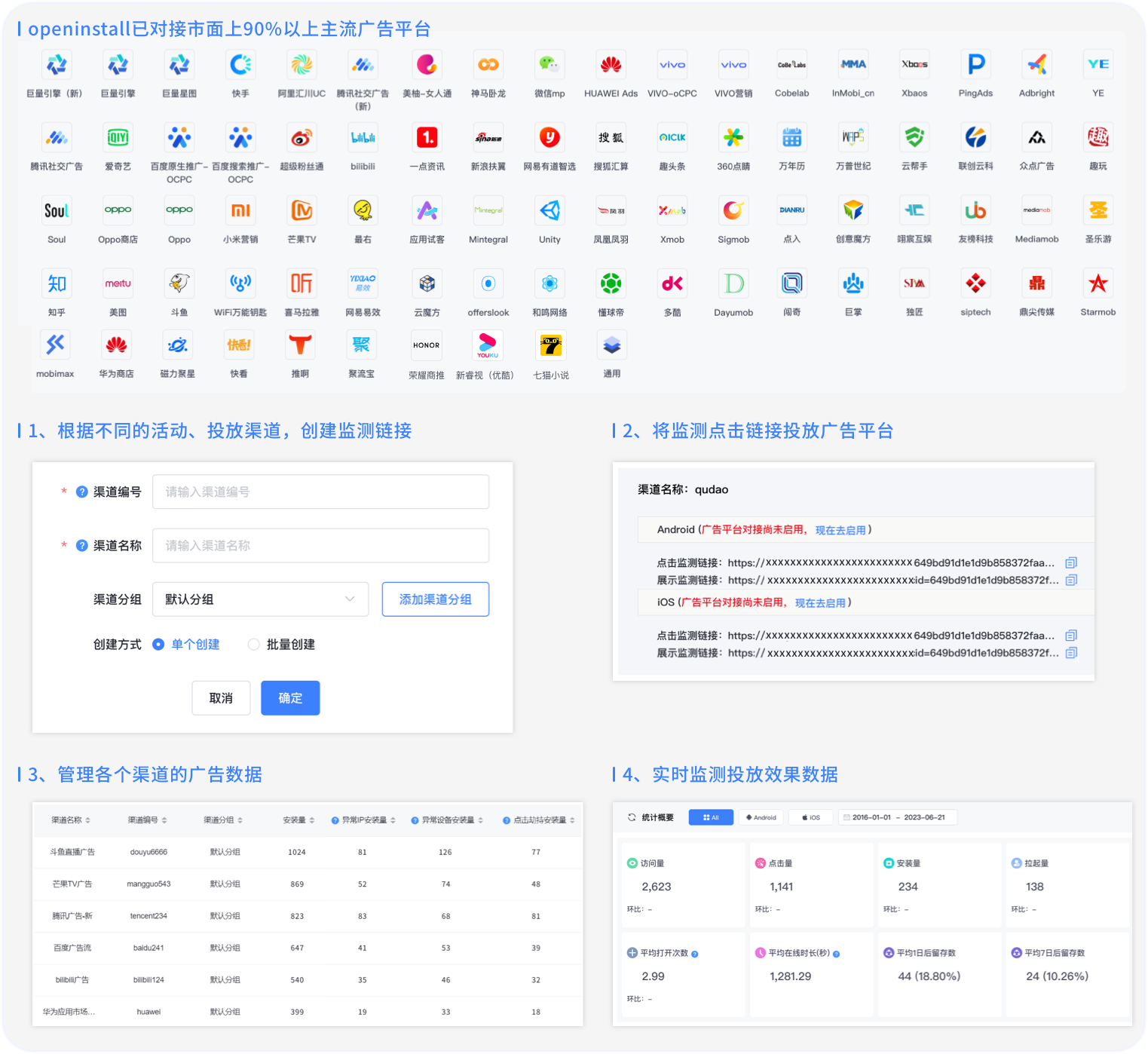
Task: Click the 美图 icon
Action: [118, 283]
